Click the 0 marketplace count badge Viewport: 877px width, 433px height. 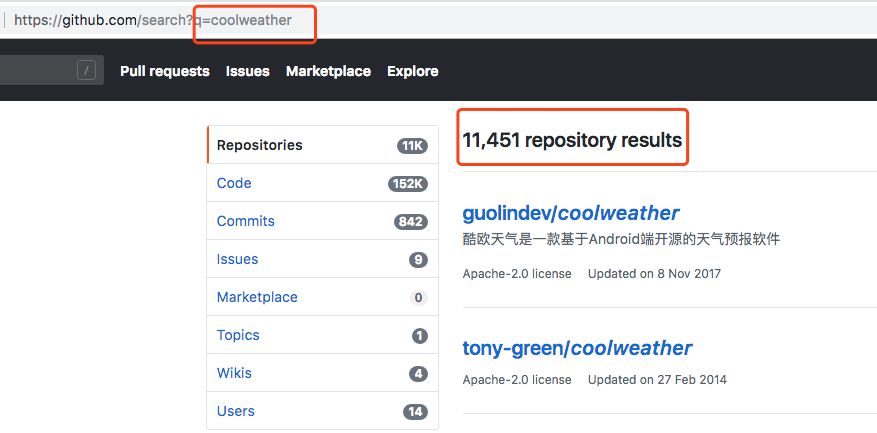[418, 298]
